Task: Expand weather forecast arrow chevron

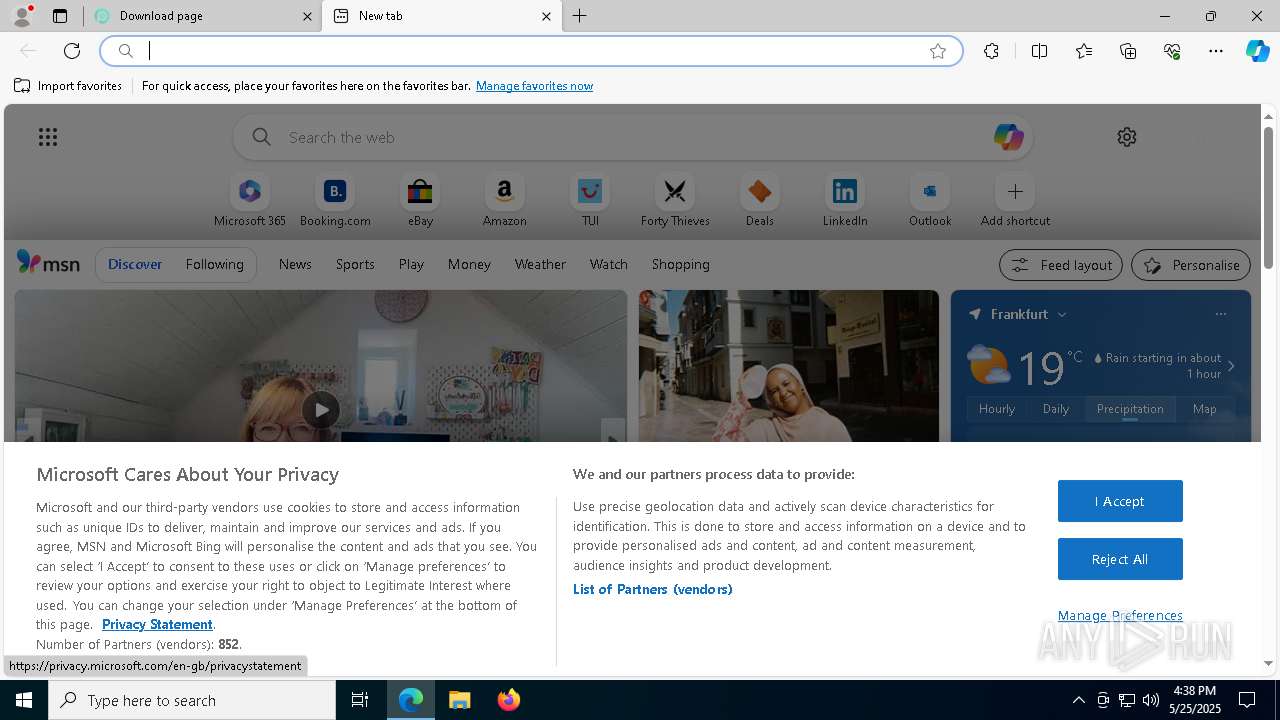Action: [1231, 366]
